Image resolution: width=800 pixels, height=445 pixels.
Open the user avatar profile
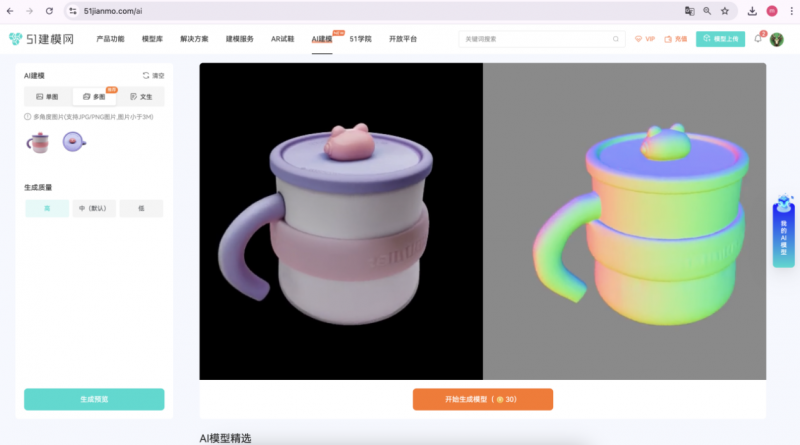(777, 39)
